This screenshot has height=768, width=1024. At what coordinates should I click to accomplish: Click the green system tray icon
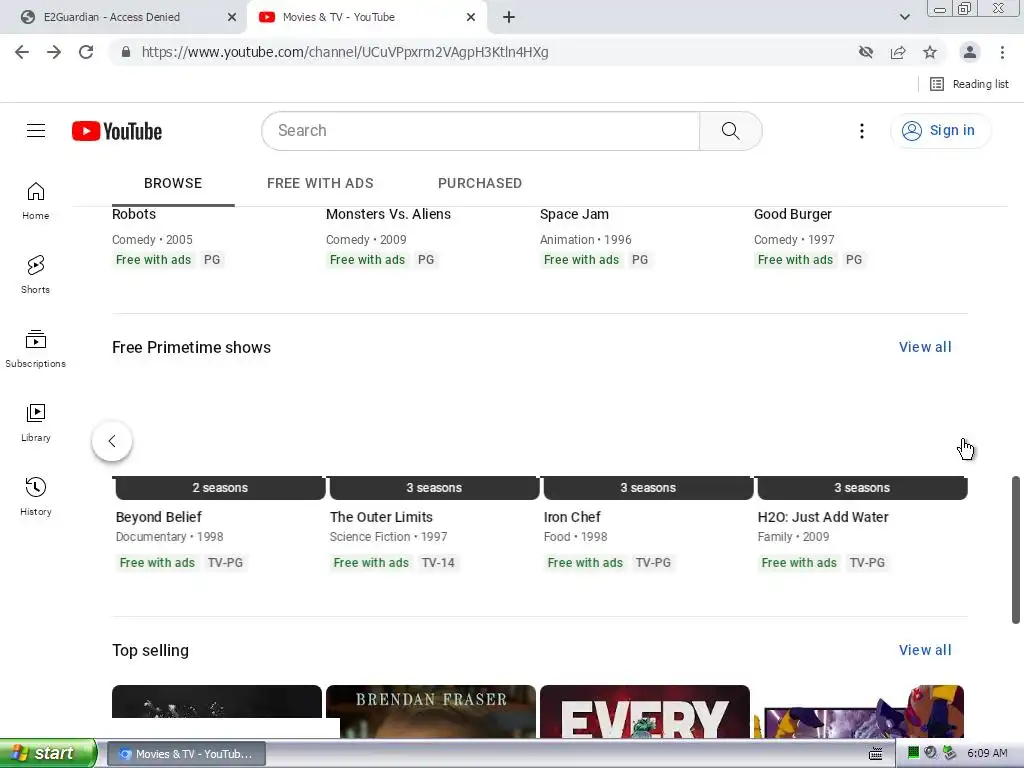913,753
